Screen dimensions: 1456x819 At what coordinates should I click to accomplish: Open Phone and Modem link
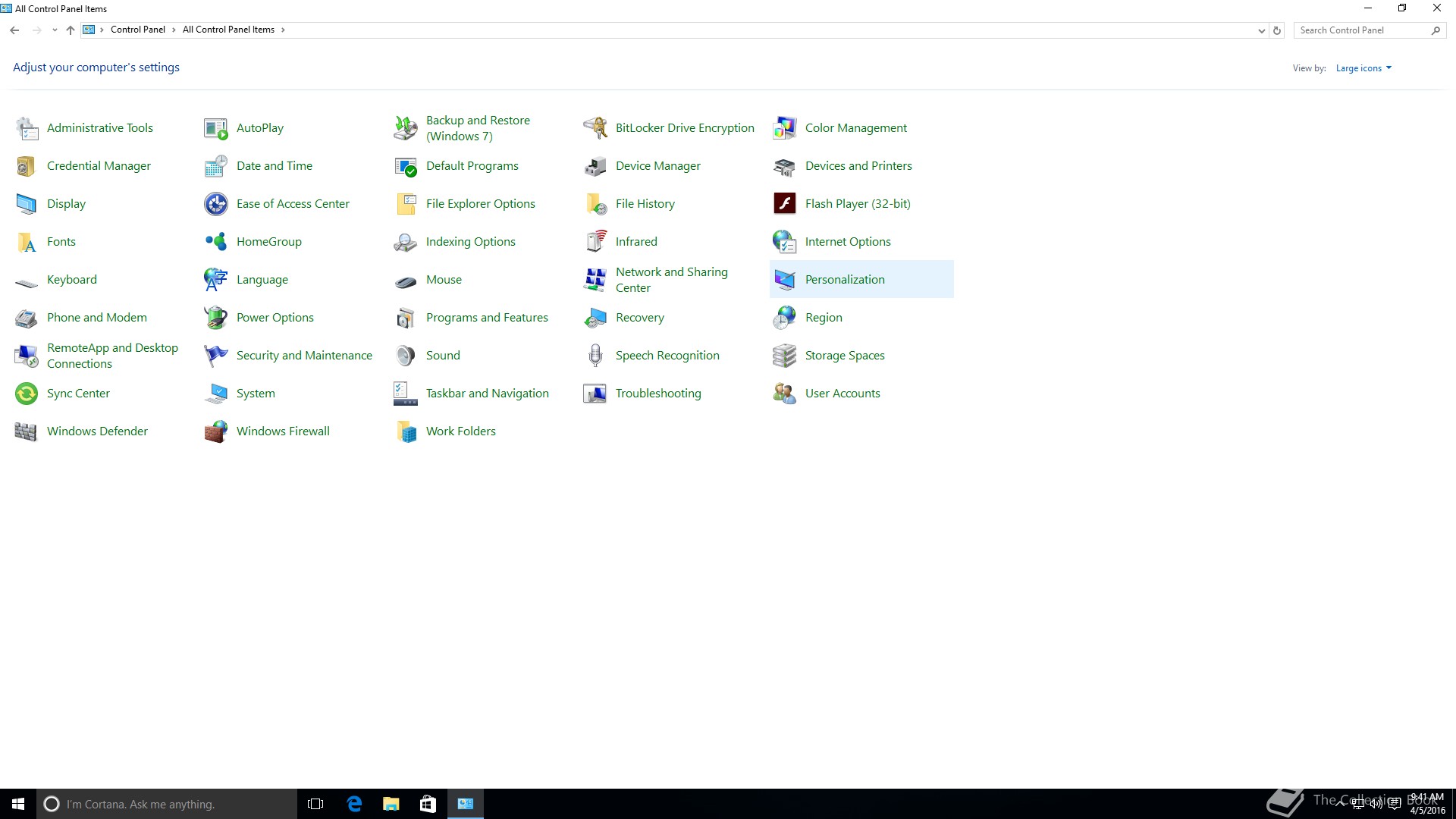click(97, 318)
